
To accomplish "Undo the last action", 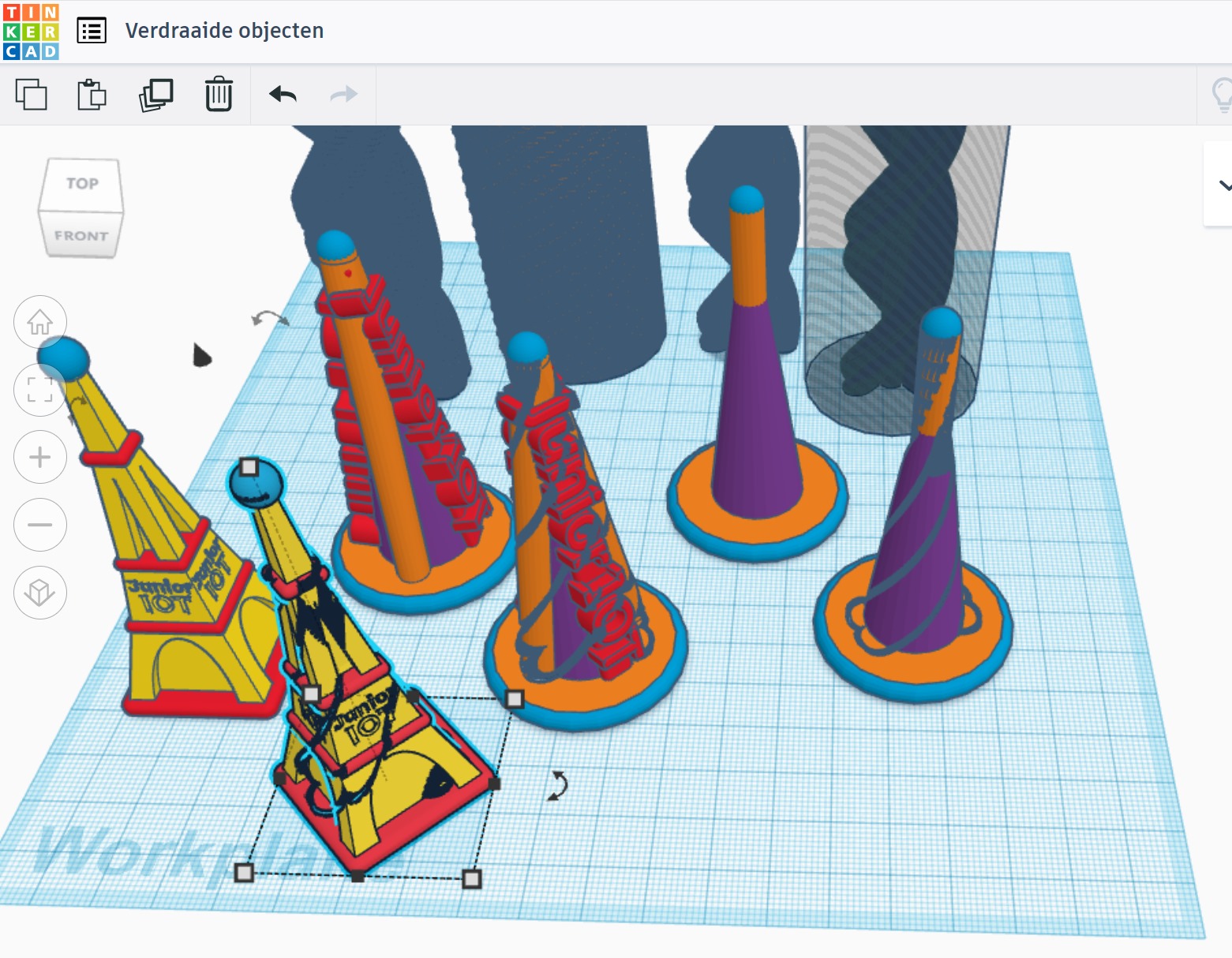I will point(283,94).
